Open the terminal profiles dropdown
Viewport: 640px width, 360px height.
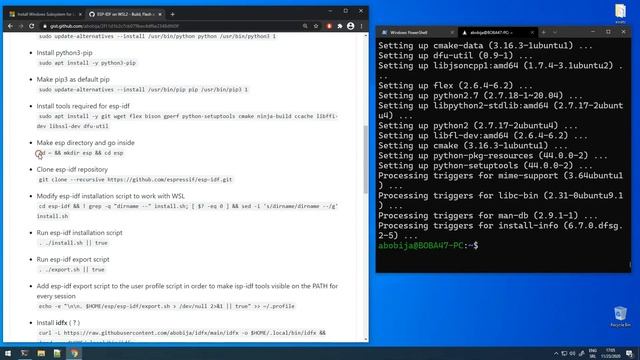click(x=555, y=32)
